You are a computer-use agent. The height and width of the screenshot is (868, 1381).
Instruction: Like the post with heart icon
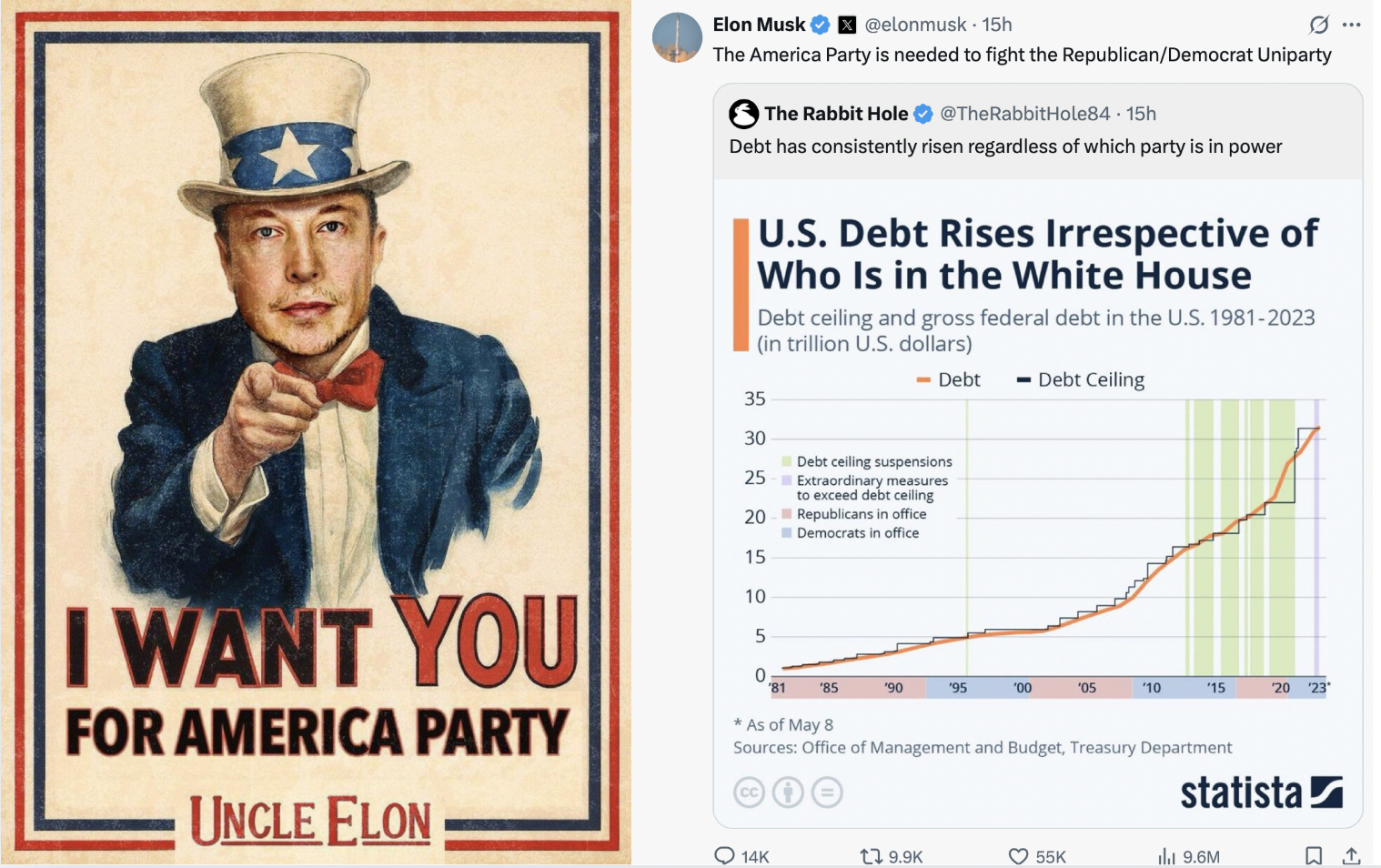pos(1018,856)
